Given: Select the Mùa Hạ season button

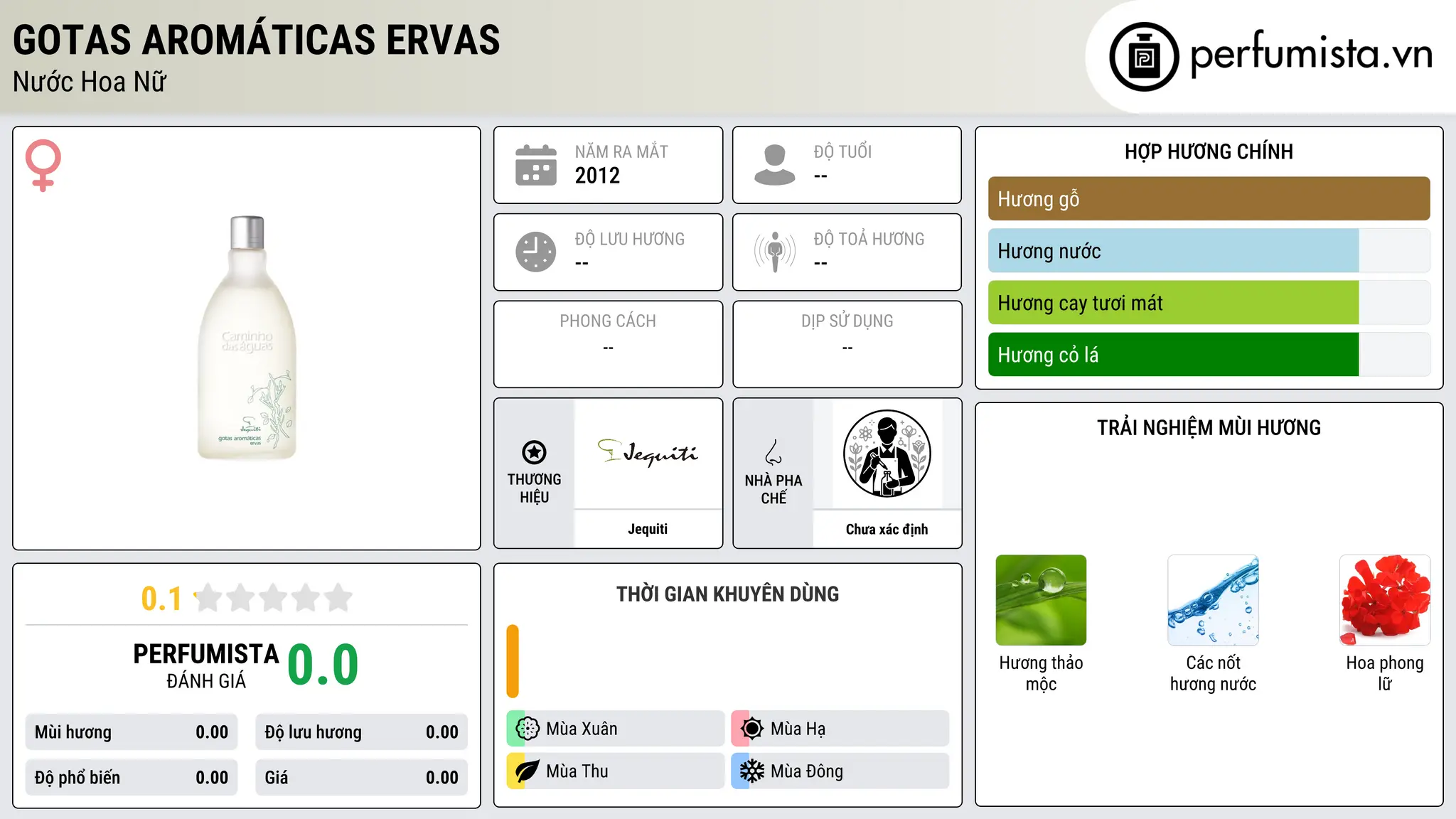Looking at the screenshot, I should click(x=840, y=729).
